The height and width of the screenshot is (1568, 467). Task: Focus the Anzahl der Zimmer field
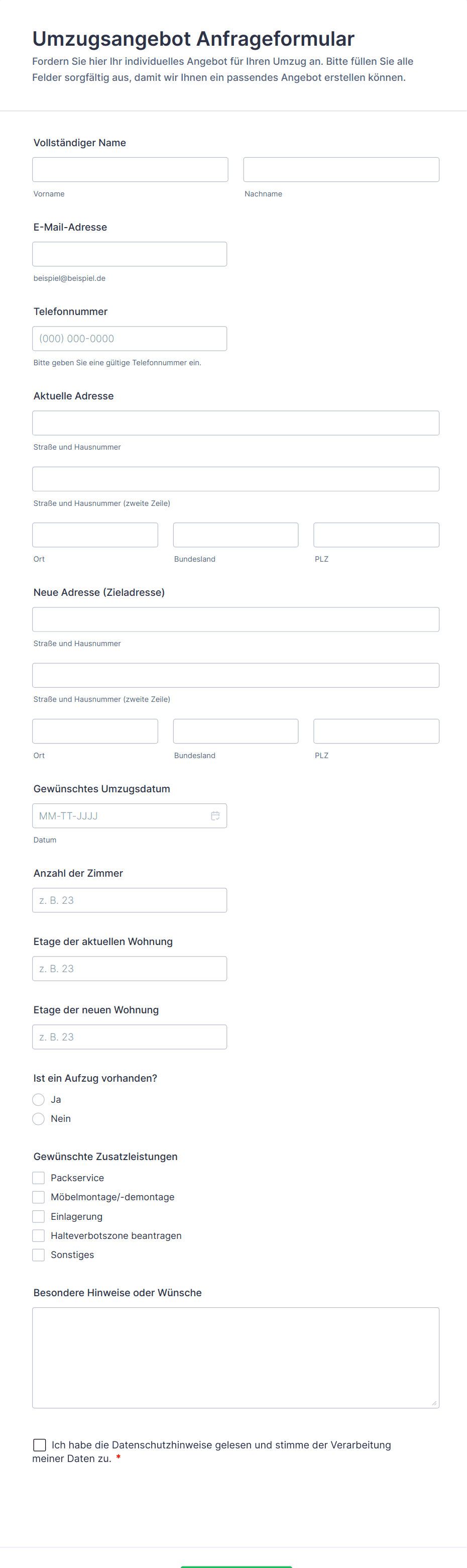click(x=130, y=900)
